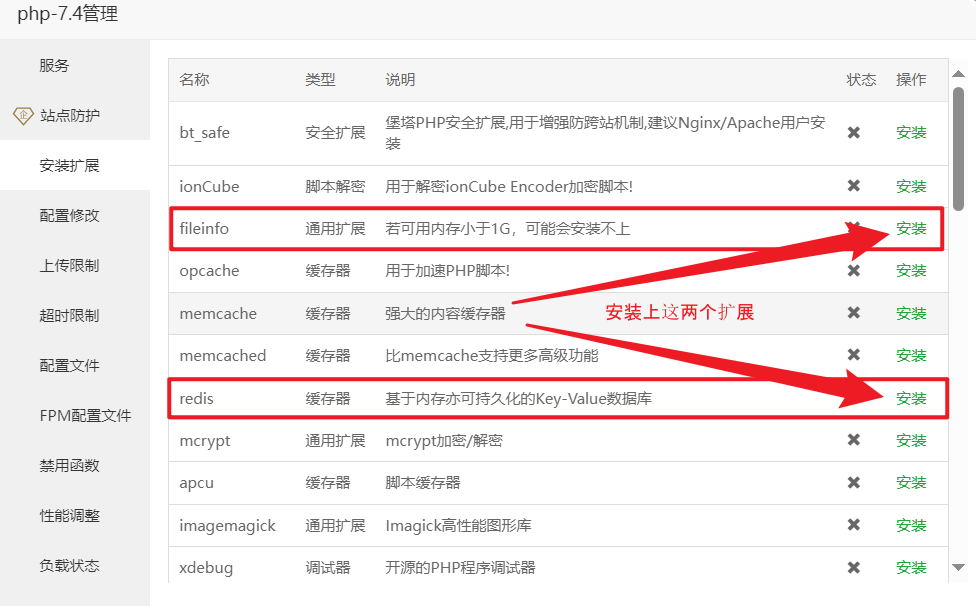Click the diamond icon beside 站点防护
This screenshot has width=976, height=606.
(23, 115)
